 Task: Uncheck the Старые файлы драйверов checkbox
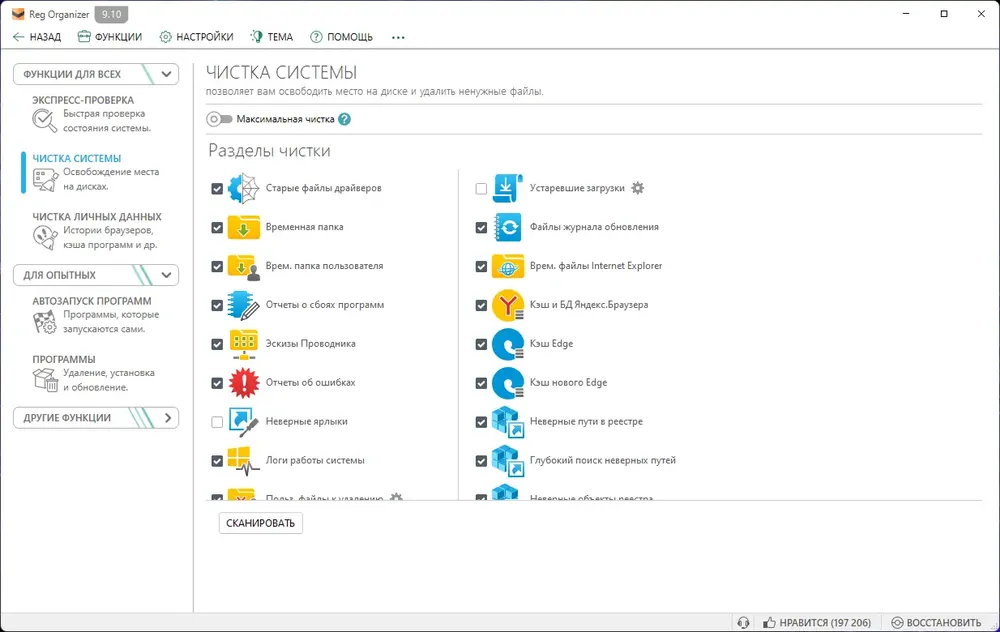[217, 189]
